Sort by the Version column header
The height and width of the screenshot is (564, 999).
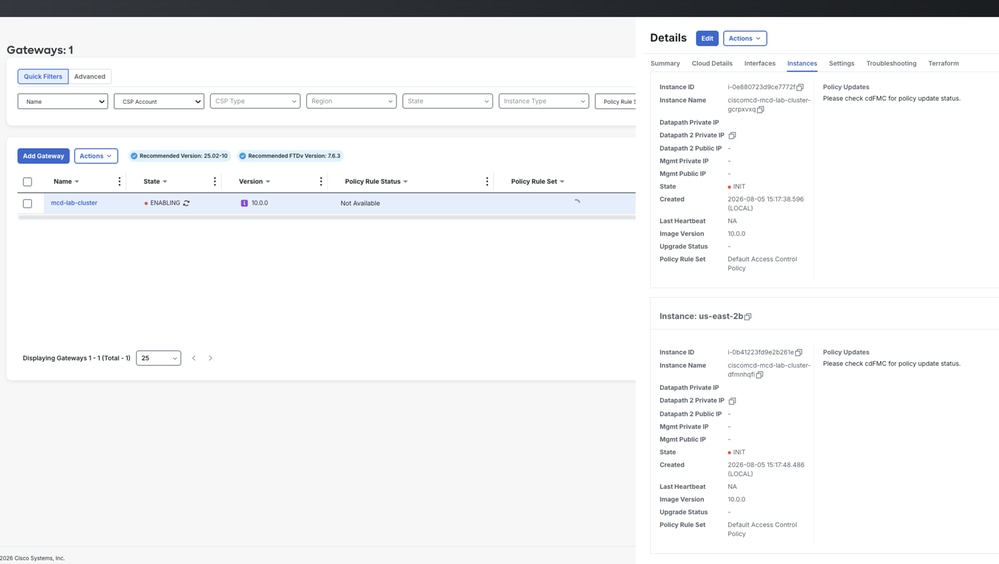254,182
